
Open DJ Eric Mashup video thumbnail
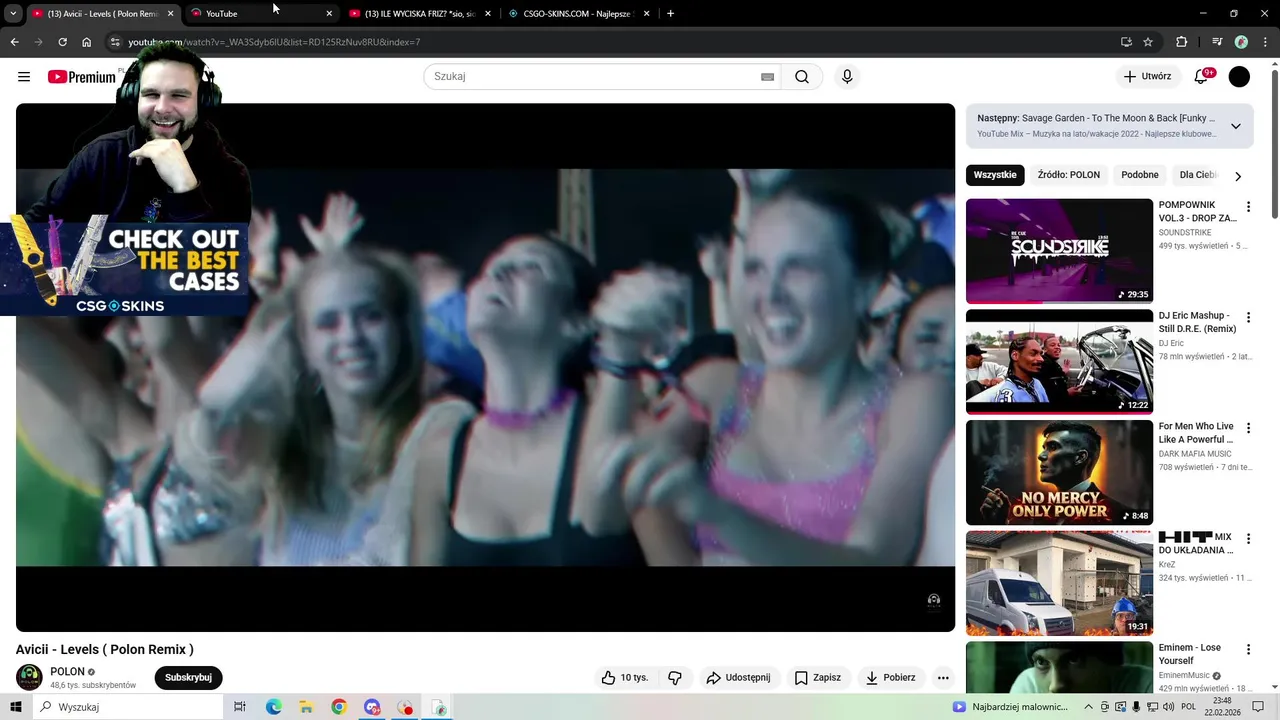click(x=1059, y=362)
